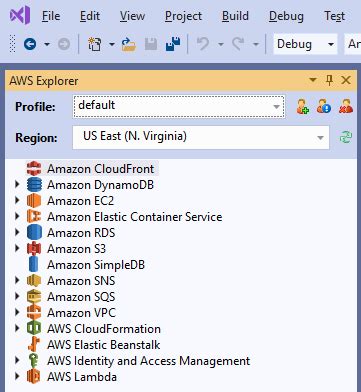Click the Amazon DynamoDB service icon

coord(34,184)
